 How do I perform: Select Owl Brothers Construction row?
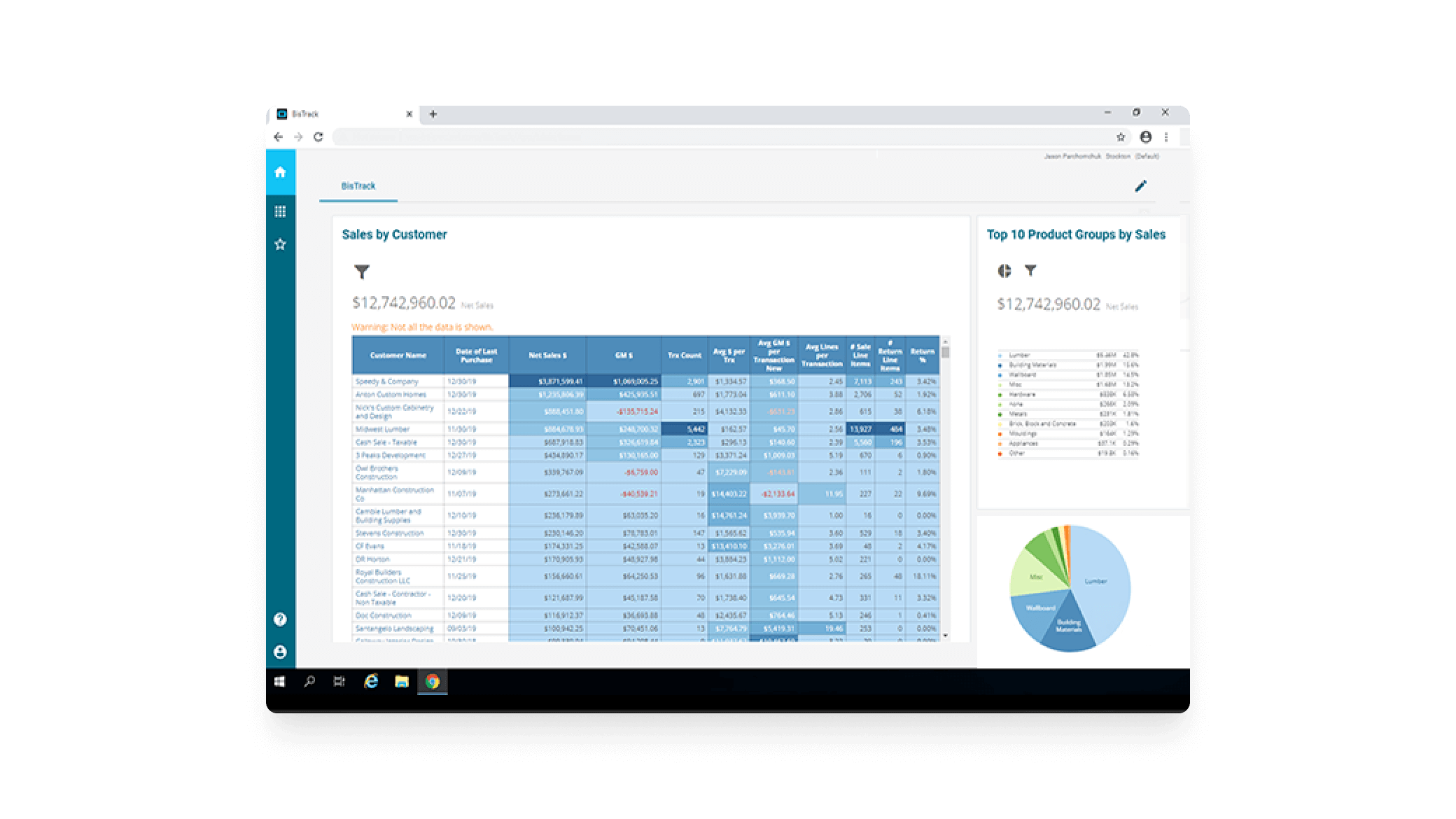[x=645, y=472]
